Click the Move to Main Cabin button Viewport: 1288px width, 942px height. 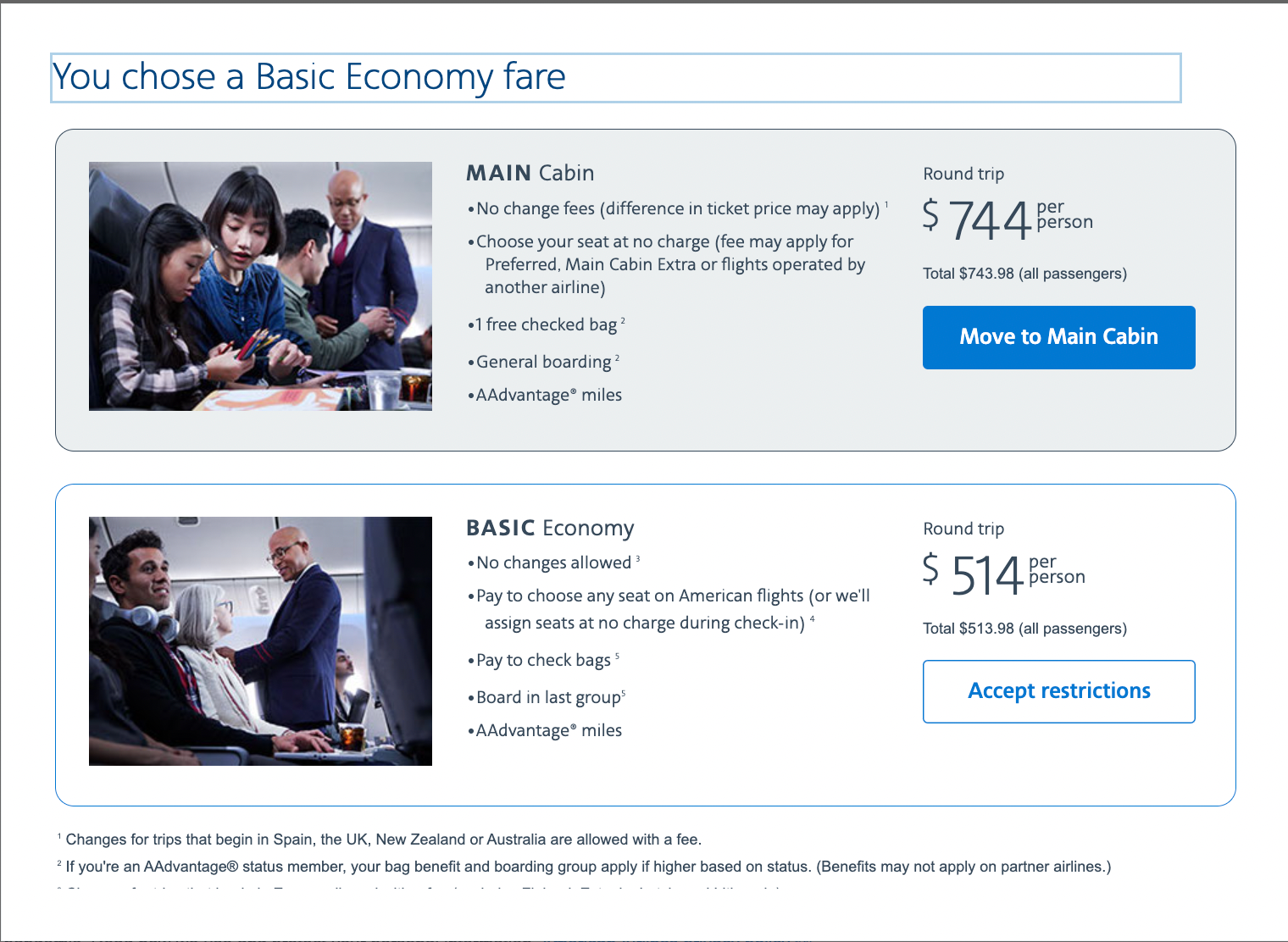click(x=1058, y=337)
